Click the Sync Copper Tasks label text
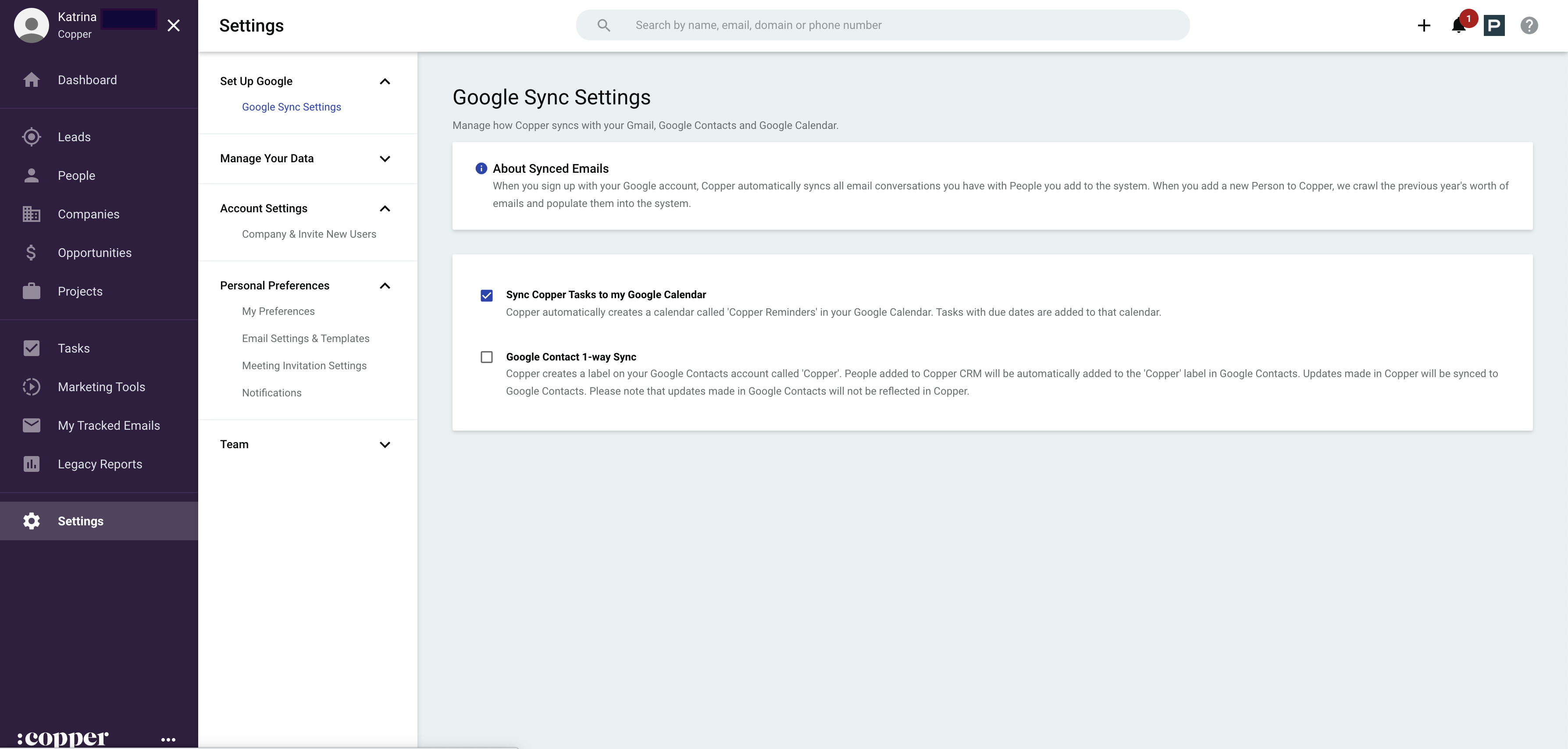The image size is (1568, 749). point(606,295)
